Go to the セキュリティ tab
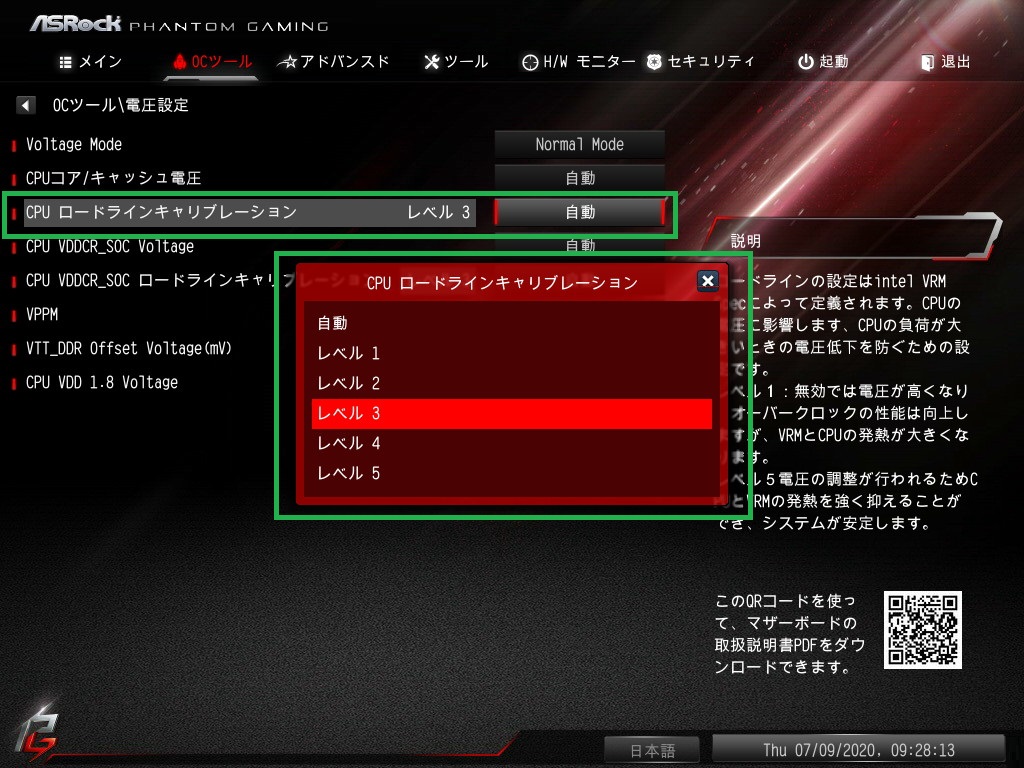Screen dimensions: 1024x768 tap(700, 62)
